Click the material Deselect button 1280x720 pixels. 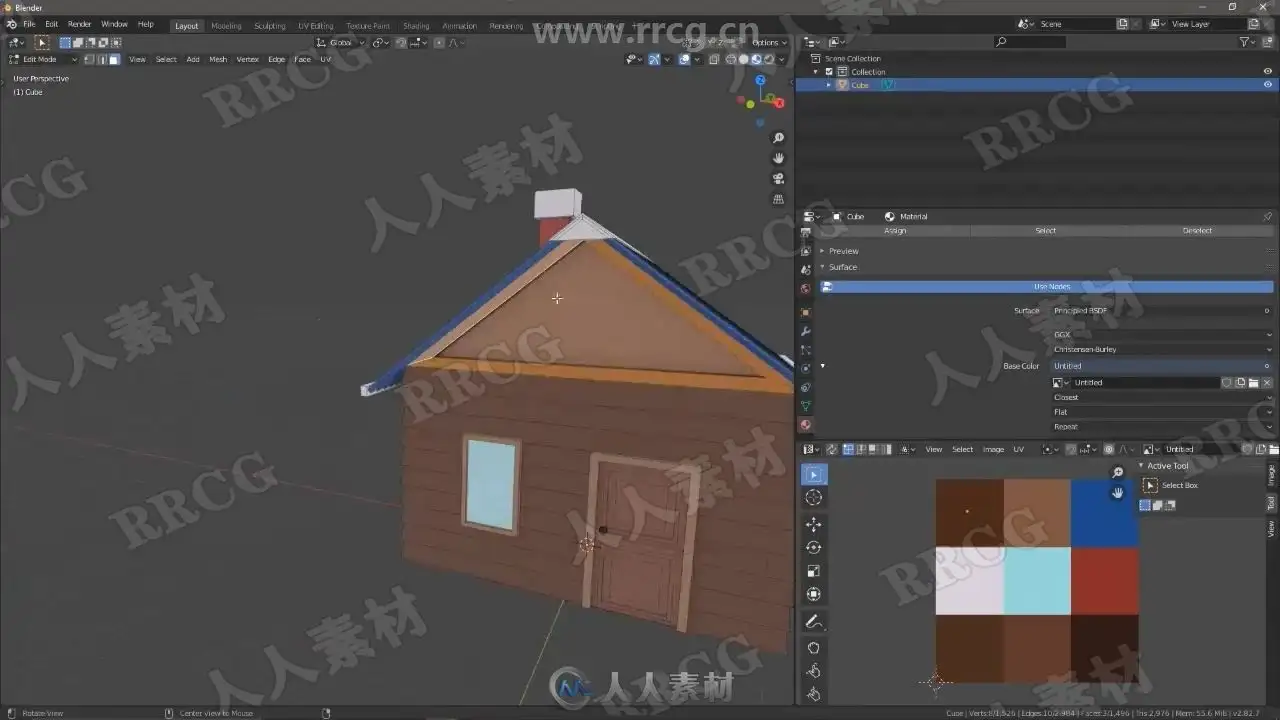(x=1197, y=231)
